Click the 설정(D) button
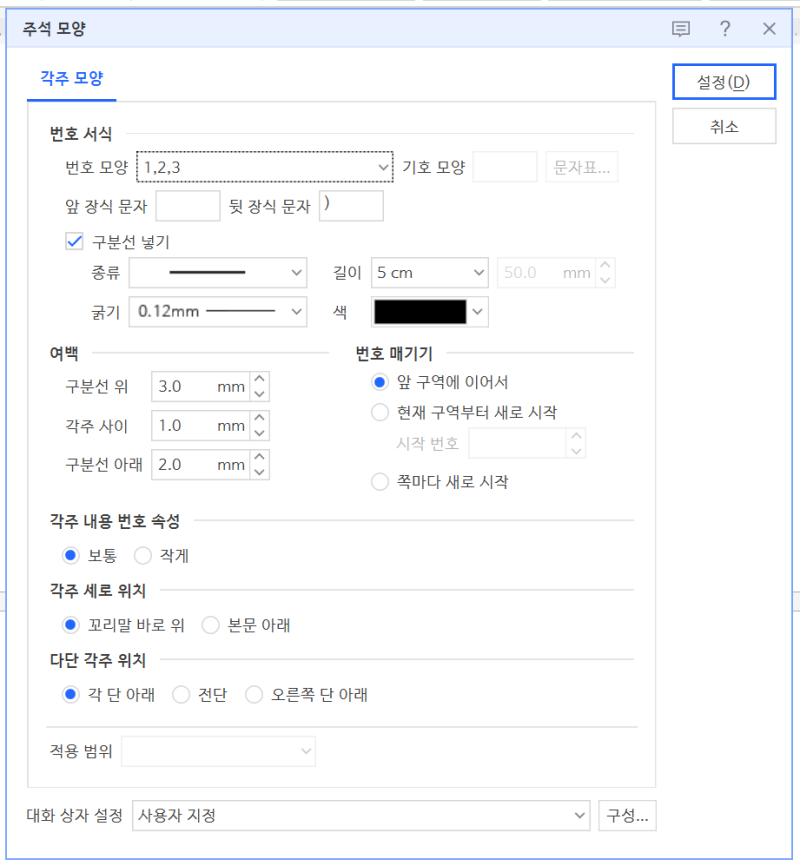Image resolution: width=800 pixels, height=866 pixels. [x=724, y=82]
